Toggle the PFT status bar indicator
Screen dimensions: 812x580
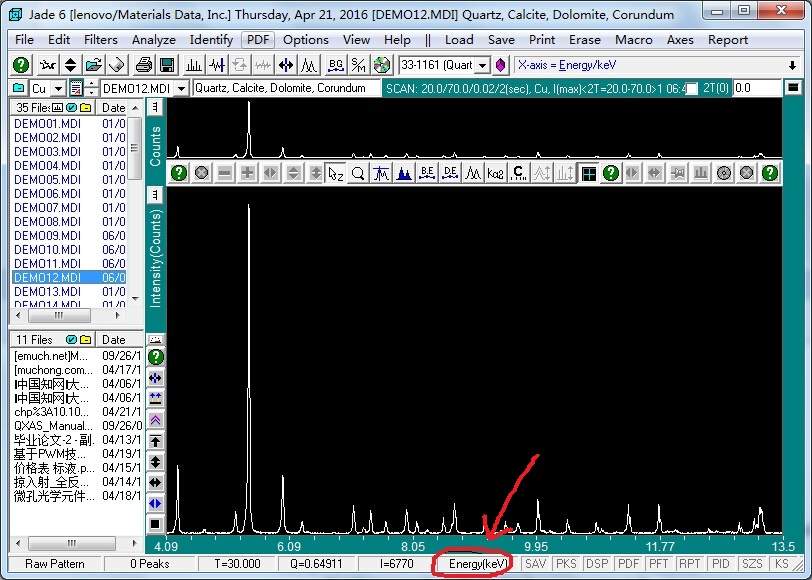coord(659,564)
